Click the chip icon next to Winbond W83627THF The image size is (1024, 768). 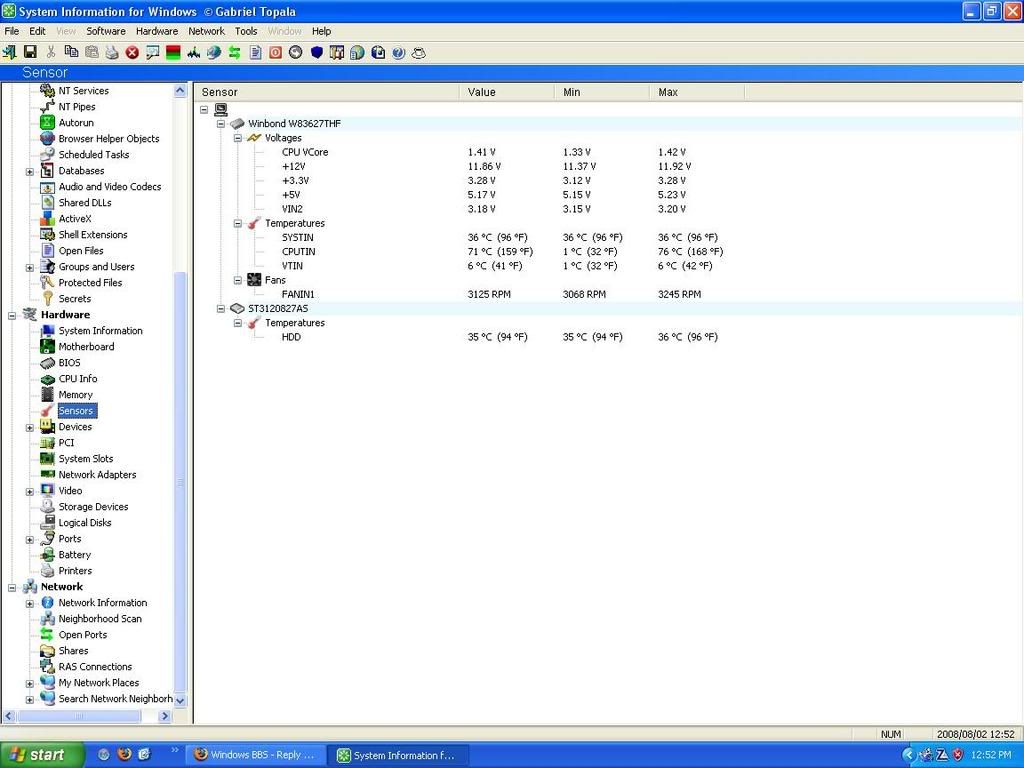click(x=238, y=123)
